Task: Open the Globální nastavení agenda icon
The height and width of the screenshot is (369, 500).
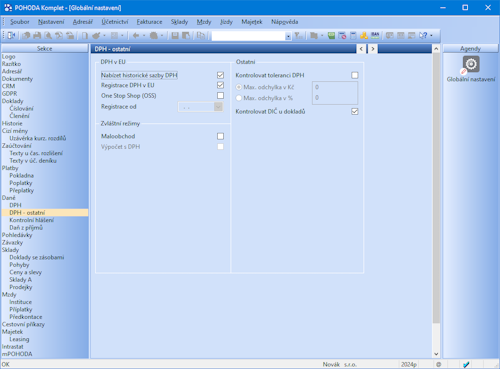Action: click(471, 64)
